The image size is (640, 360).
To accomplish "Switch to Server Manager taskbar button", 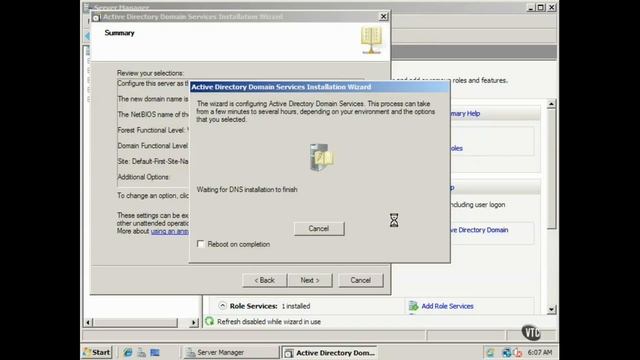I will (231, 352).
